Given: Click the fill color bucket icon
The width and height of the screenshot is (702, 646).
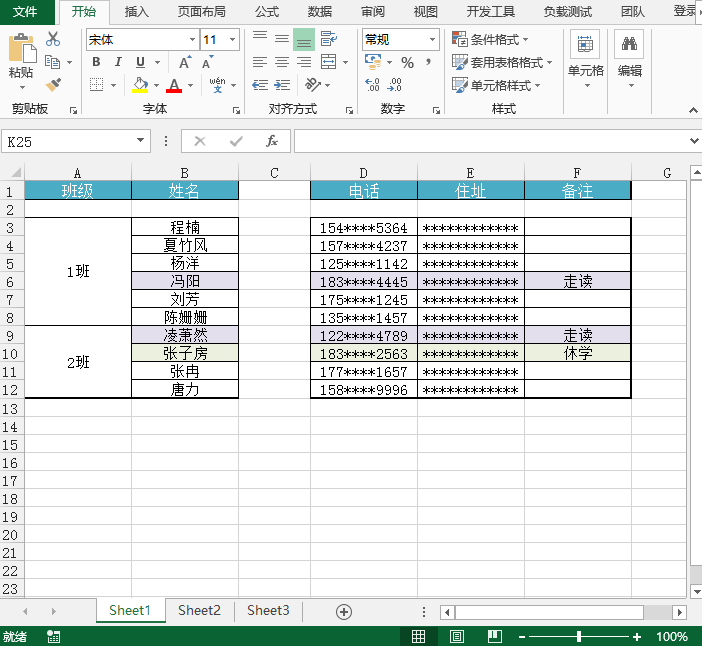Looking at the screenshot, I should click(140, 85).
